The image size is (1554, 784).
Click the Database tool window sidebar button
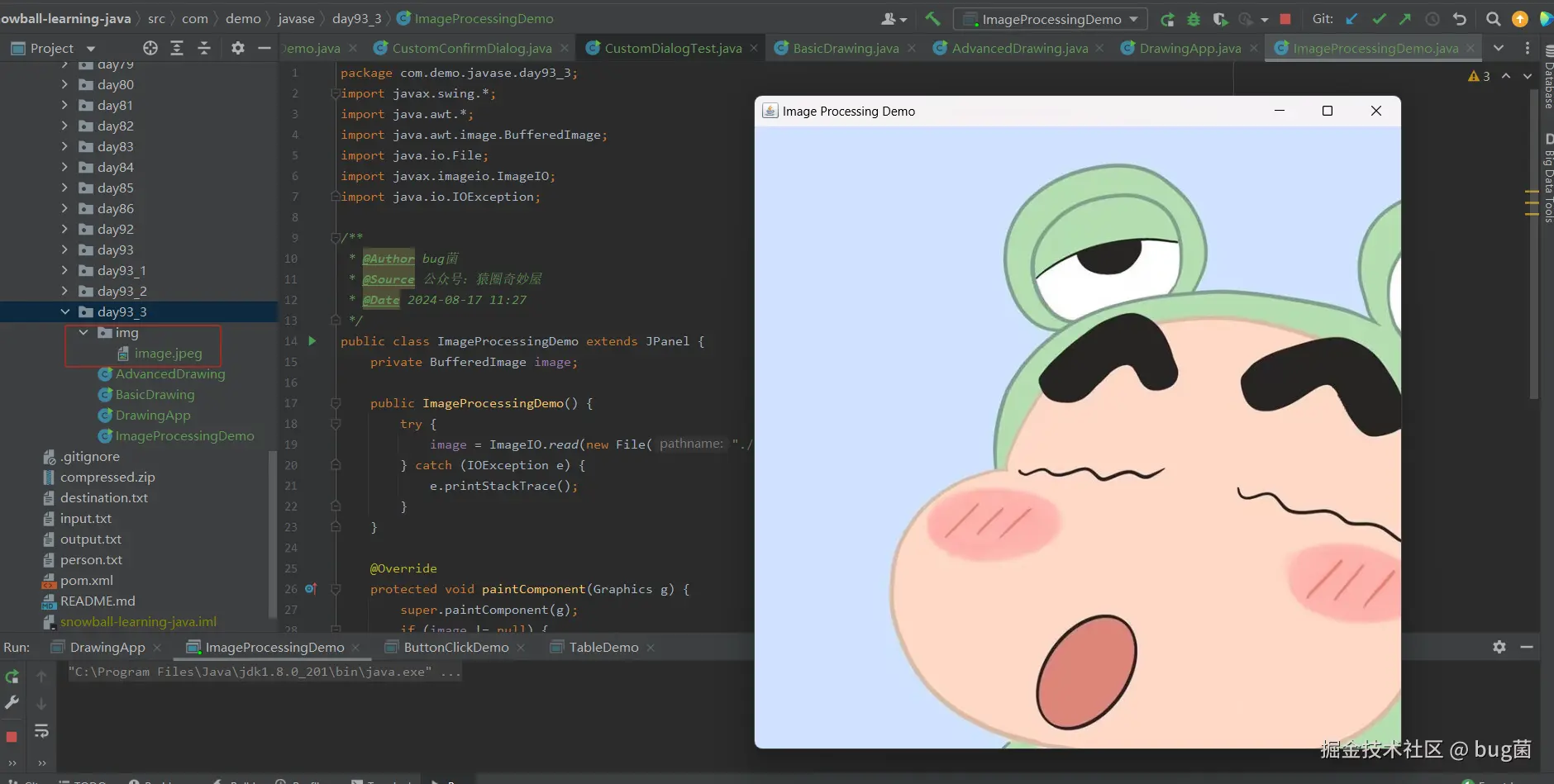(x=1547, y=77)
